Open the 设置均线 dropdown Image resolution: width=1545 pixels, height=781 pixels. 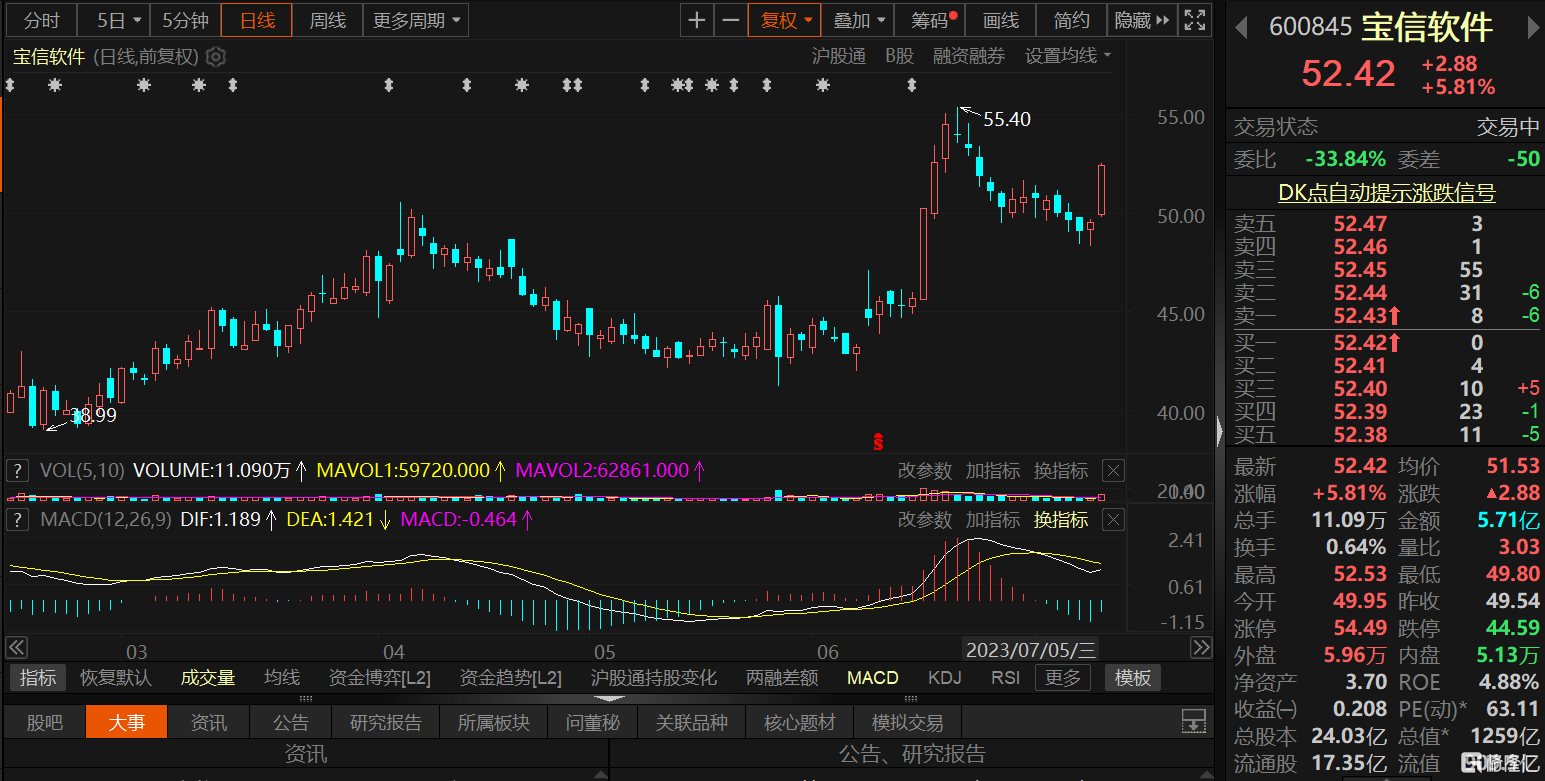coord(1067,57)
